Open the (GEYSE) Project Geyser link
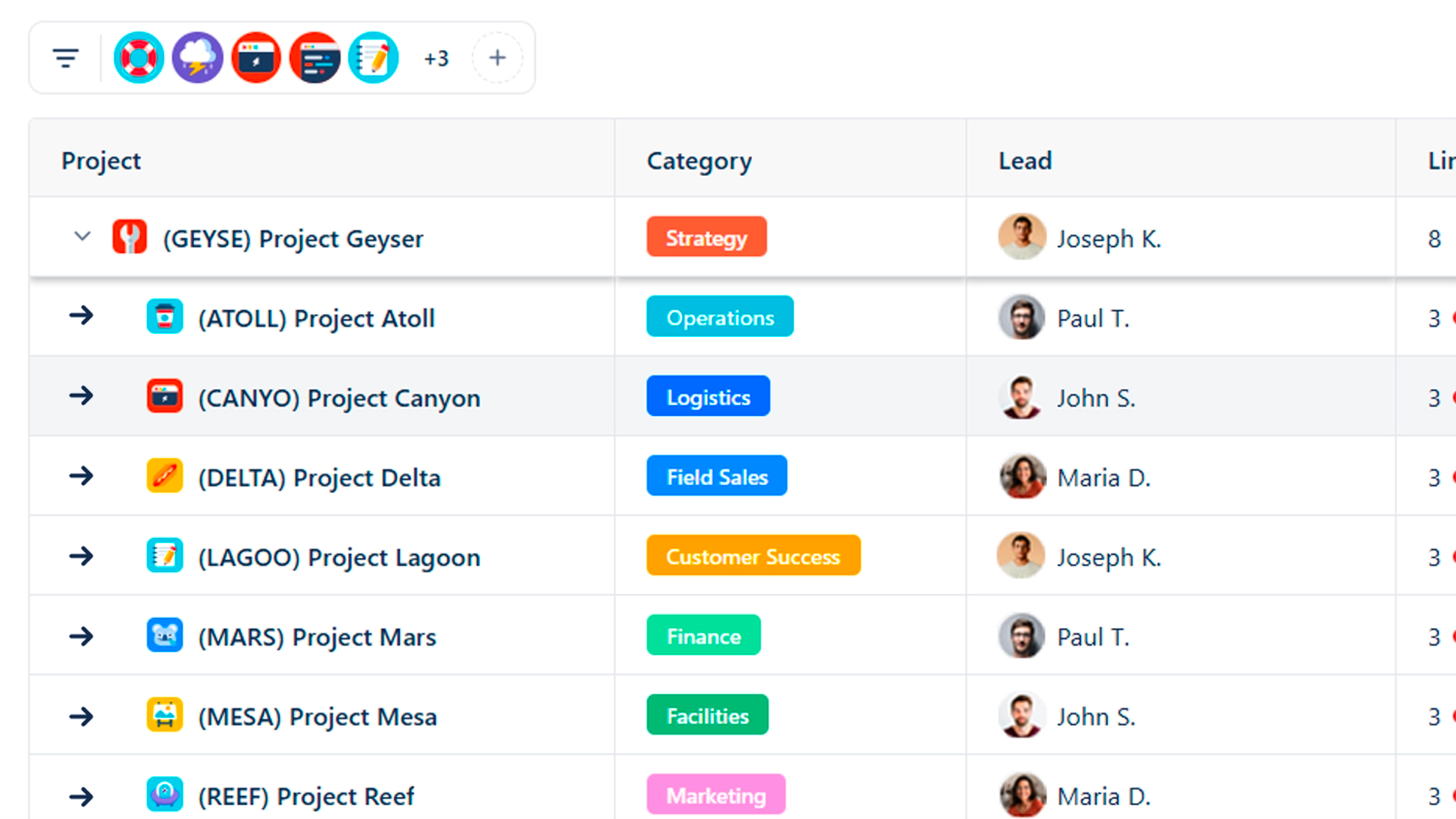The height and width of the screenshot is (819, 1456). coord(293,239)
